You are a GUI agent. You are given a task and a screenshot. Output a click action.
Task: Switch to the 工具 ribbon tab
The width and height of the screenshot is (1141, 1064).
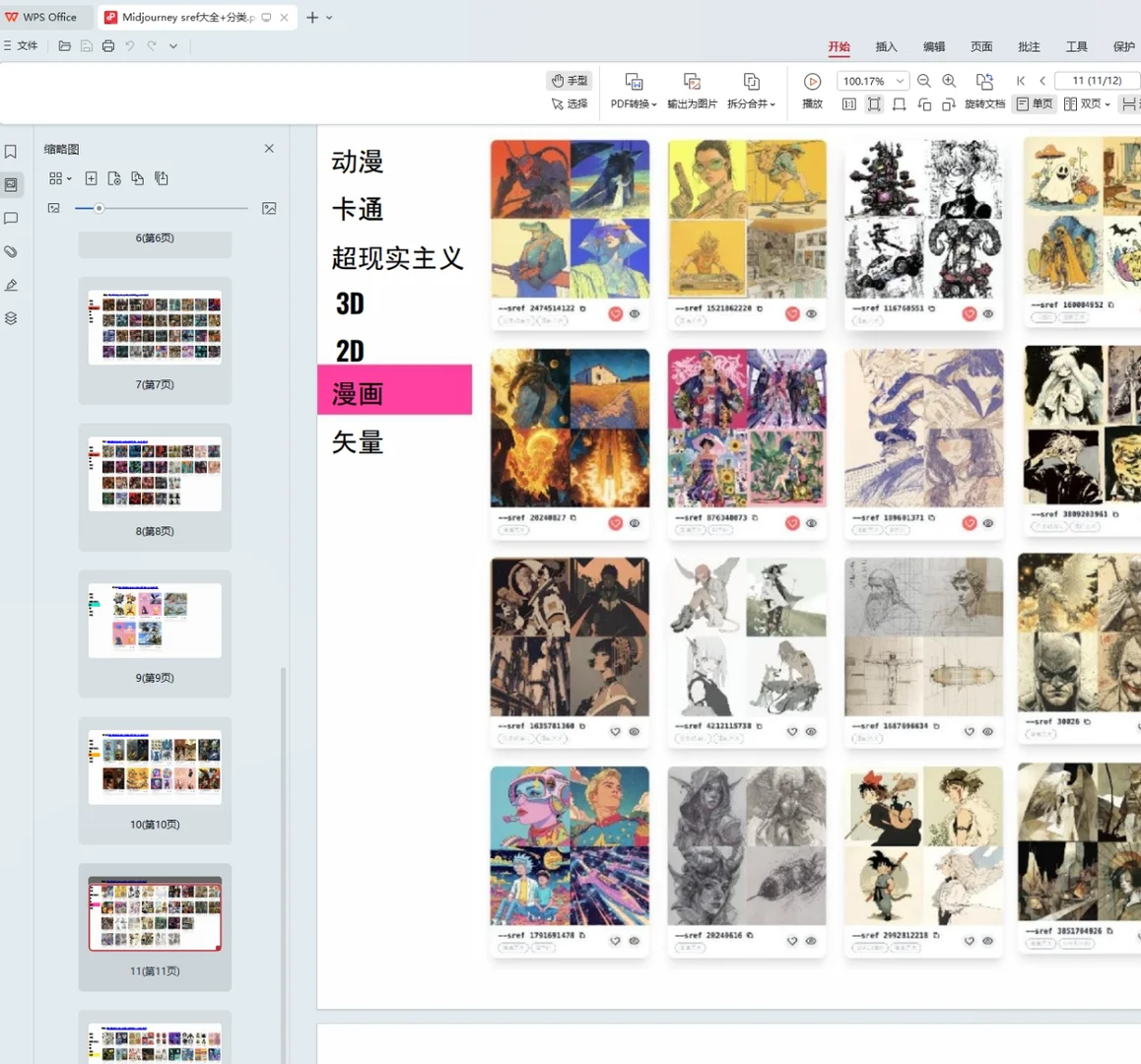click(1076, 46)
